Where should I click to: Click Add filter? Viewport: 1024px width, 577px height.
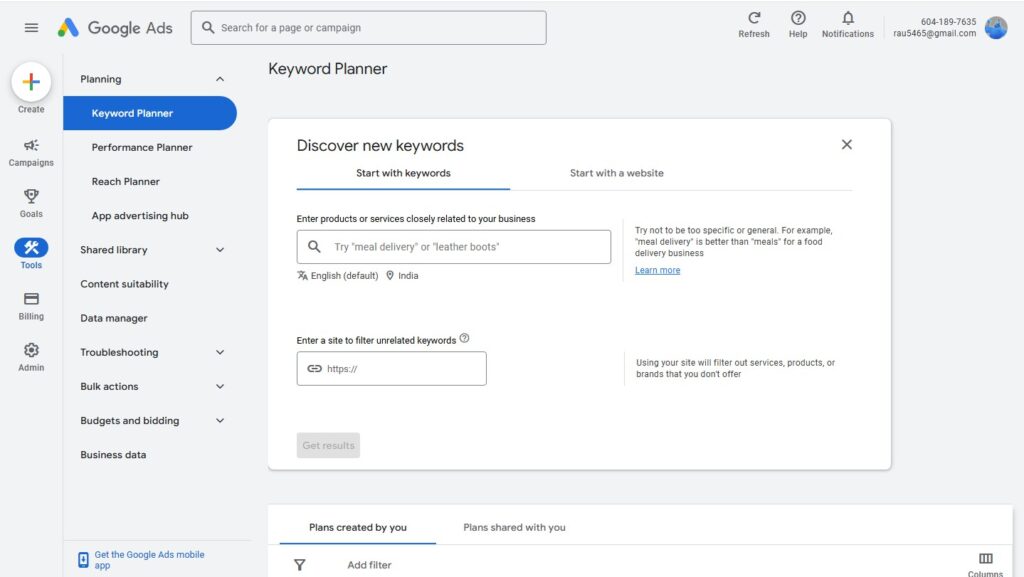point(369,565)
